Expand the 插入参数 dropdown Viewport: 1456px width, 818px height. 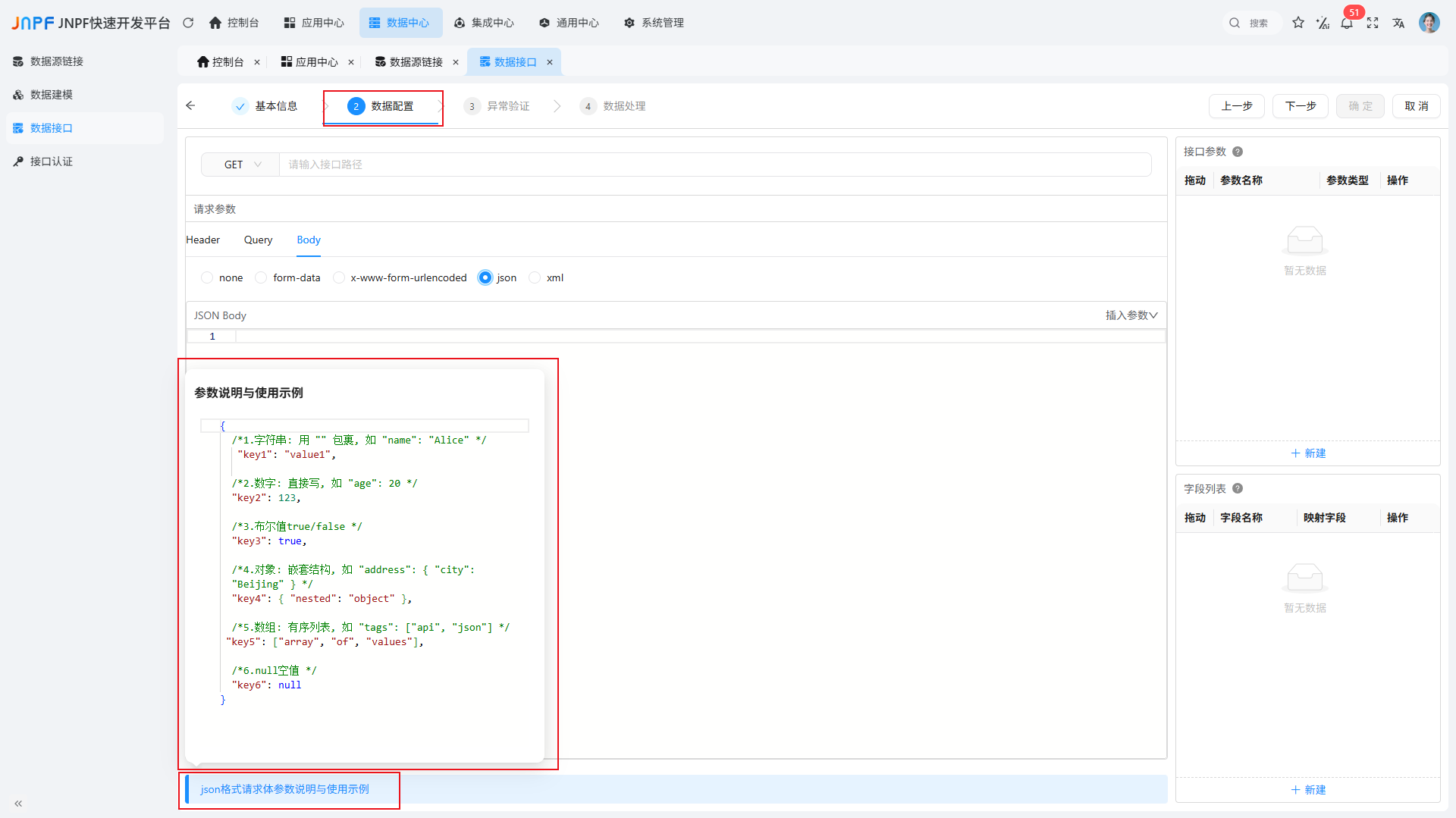tap(1131, 315)
